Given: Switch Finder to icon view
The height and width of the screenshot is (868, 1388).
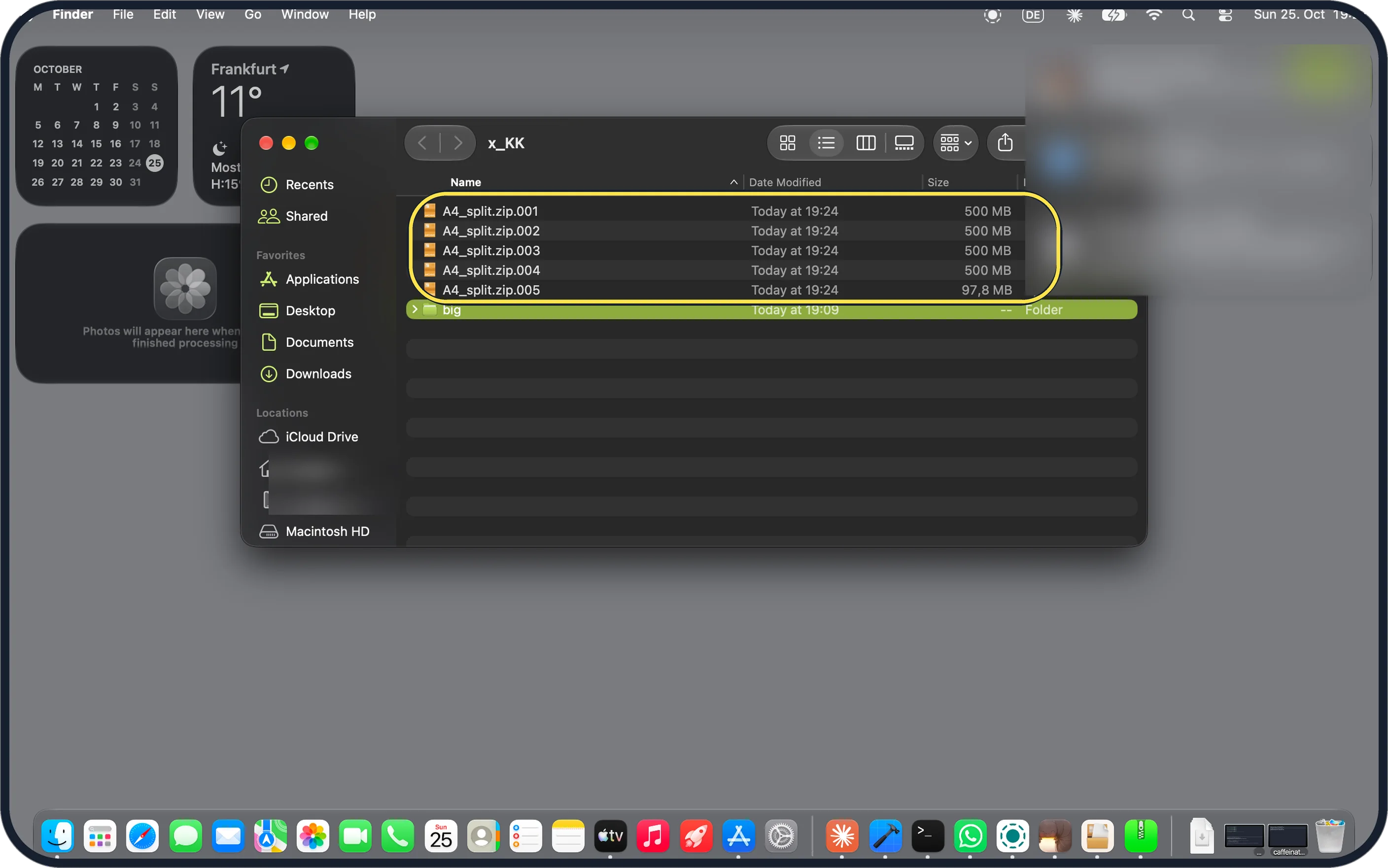Looking at the screenshot, I should [x=787, y=142].
